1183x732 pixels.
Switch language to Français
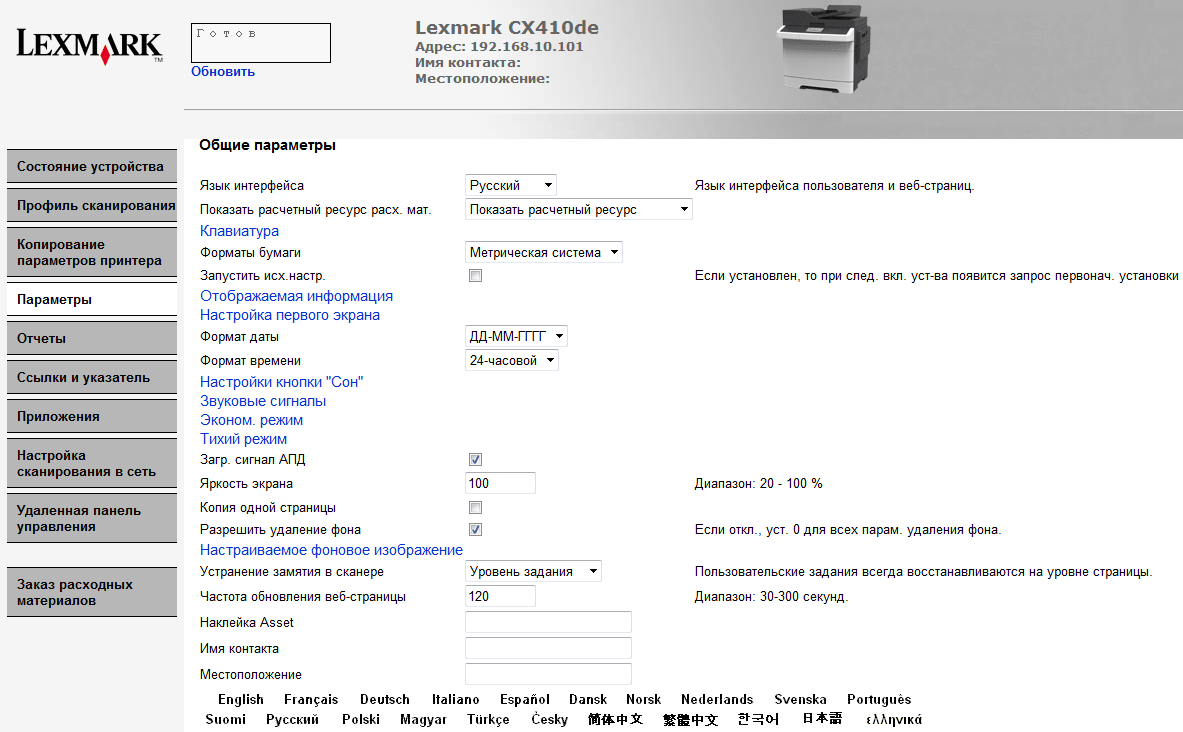tap(311, 700)
